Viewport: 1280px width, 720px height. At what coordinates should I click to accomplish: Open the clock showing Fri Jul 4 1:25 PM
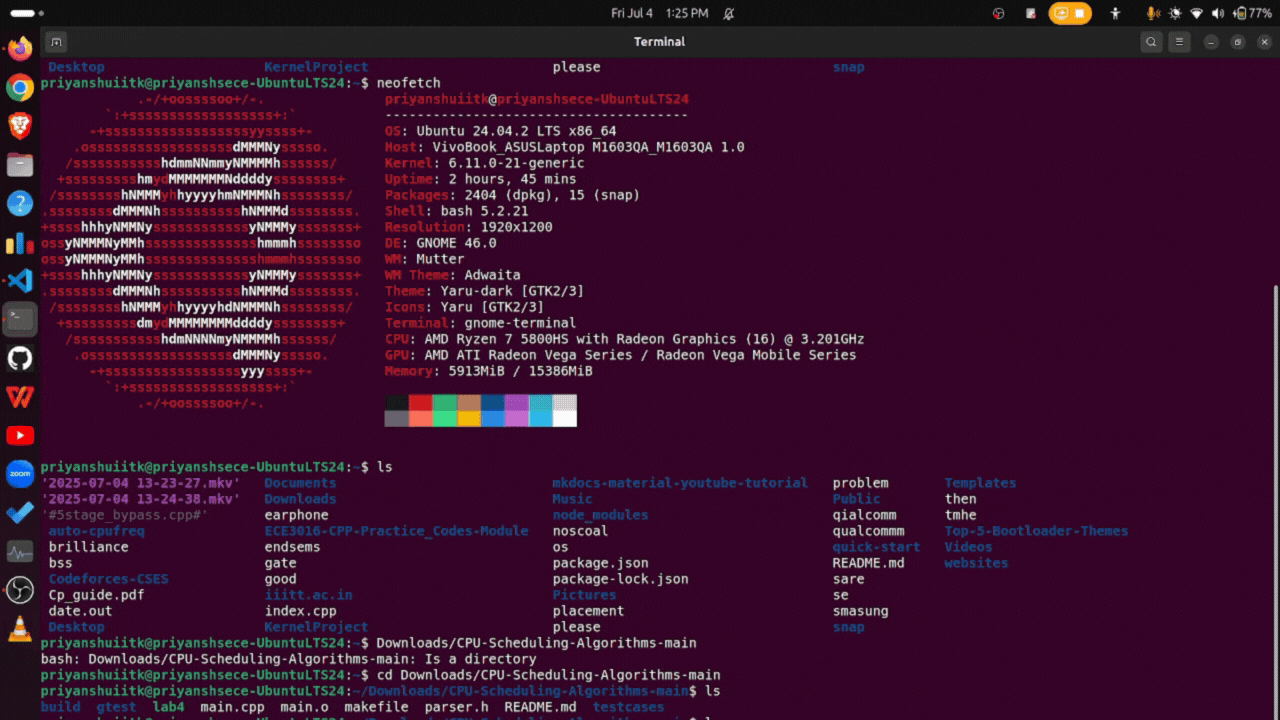coord(659,13)
